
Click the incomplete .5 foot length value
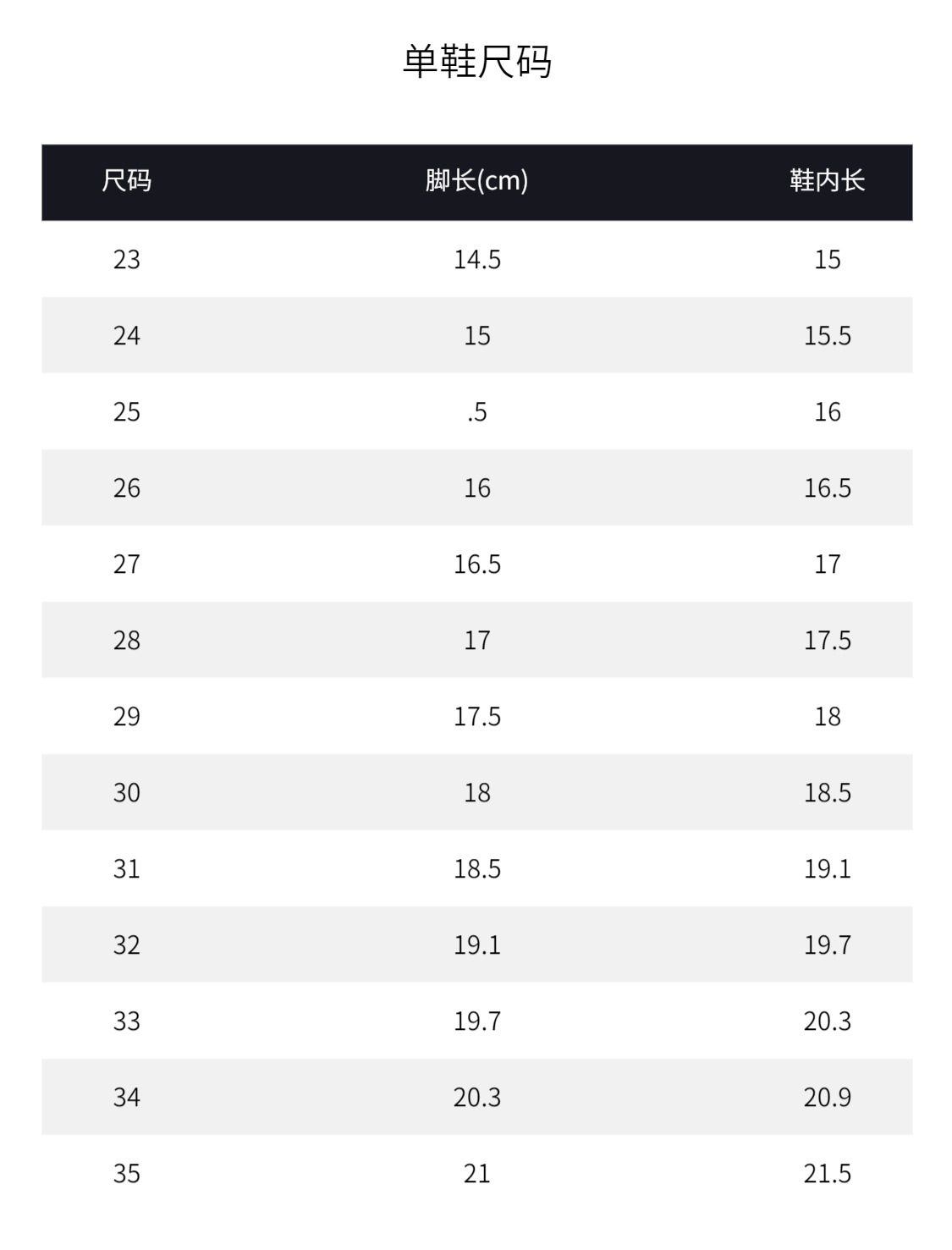[x=476, y=411]
